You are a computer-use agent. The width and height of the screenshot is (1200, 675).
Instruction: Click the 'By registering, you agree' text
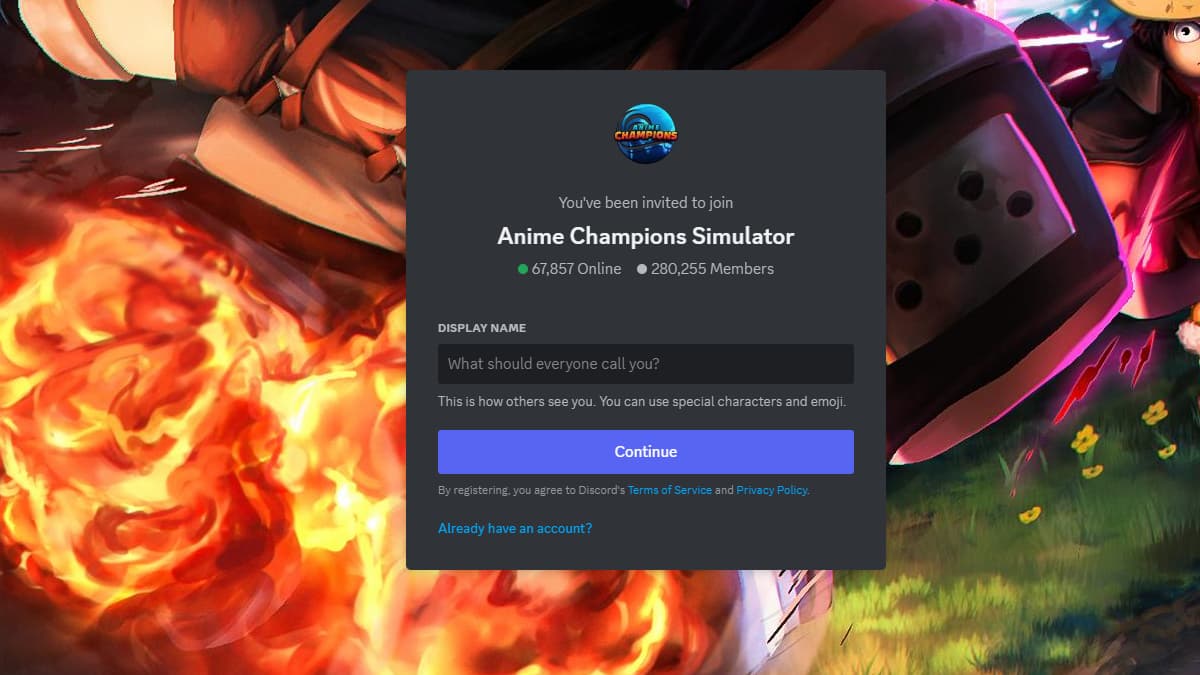click(x=531, y=490)
